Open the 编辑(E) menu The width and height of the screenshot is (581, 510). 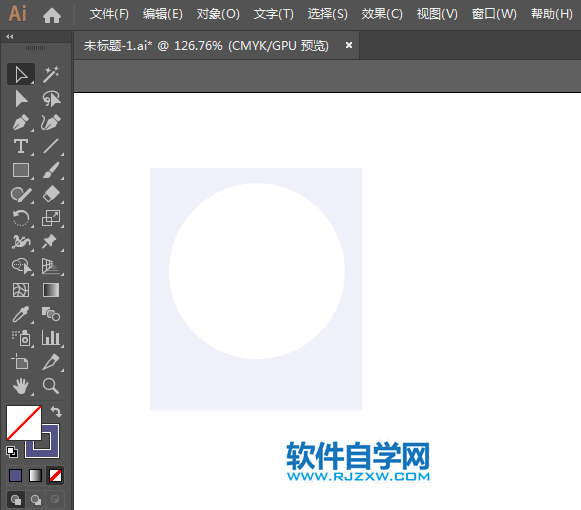click(163, 14)
